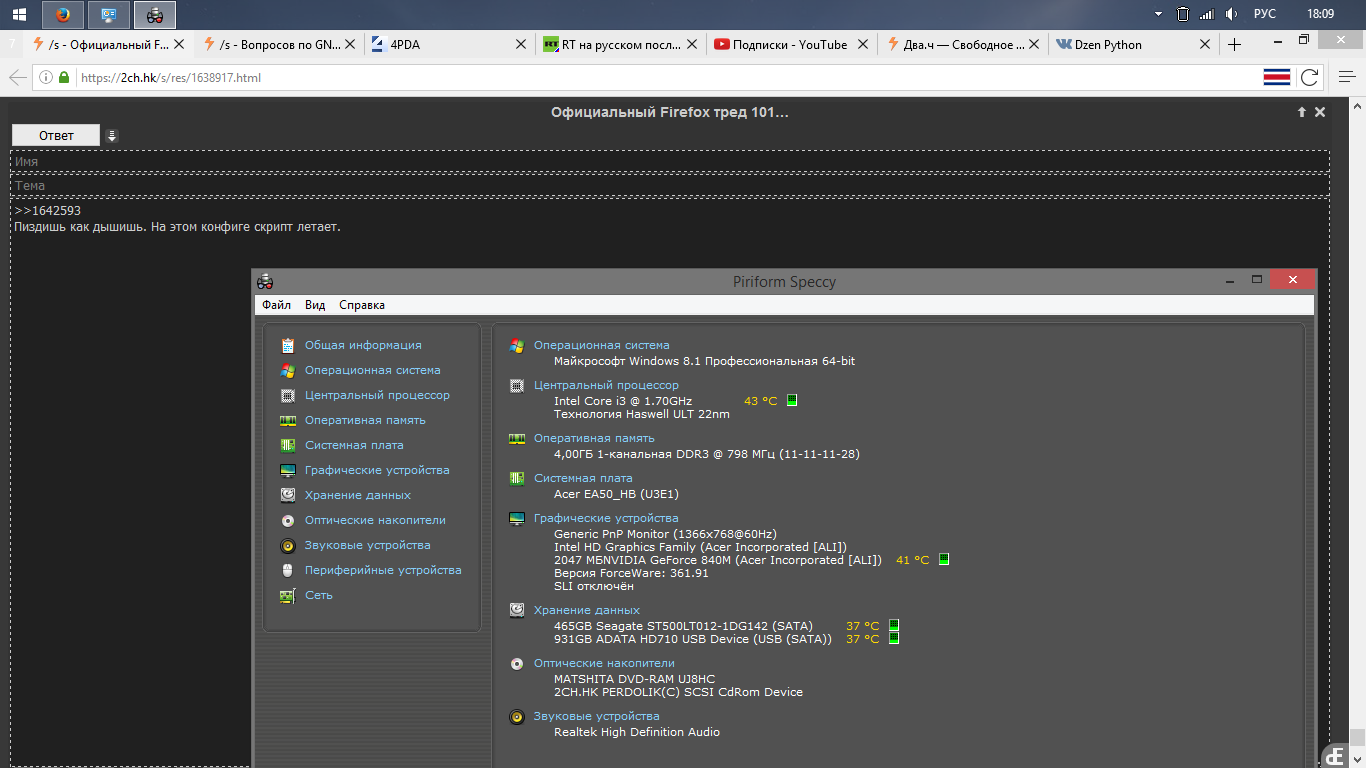
Task: Switch to the Вопросов по GN tab
Action: [278, 44]
